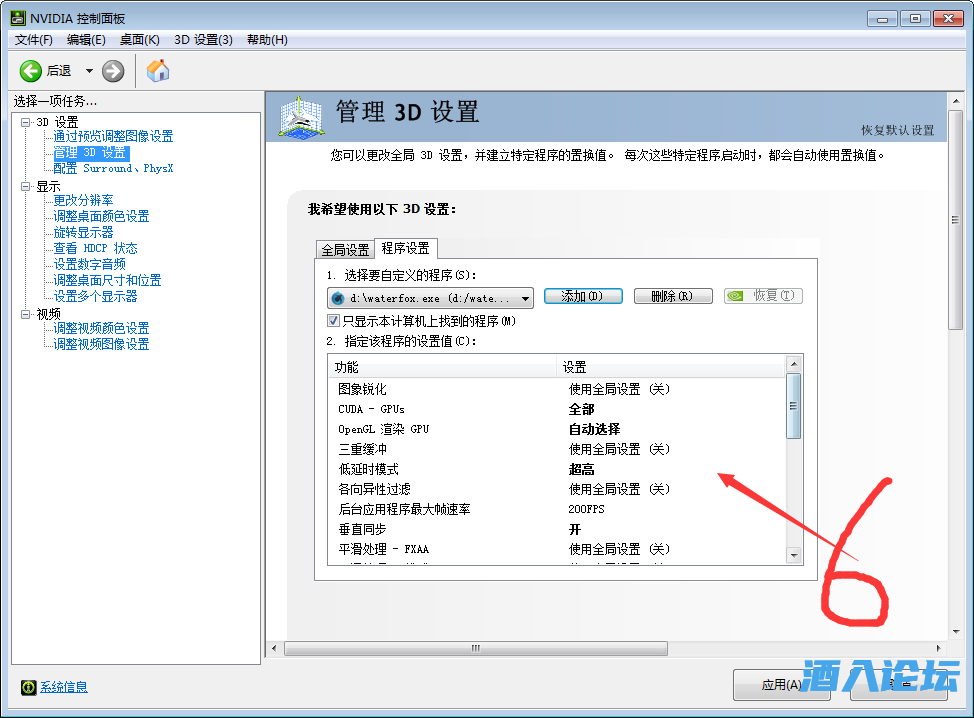Viewport: 974px width, 718px height.
Task: Select the 各向异性过滤 setting row
Action: point(557,489)
